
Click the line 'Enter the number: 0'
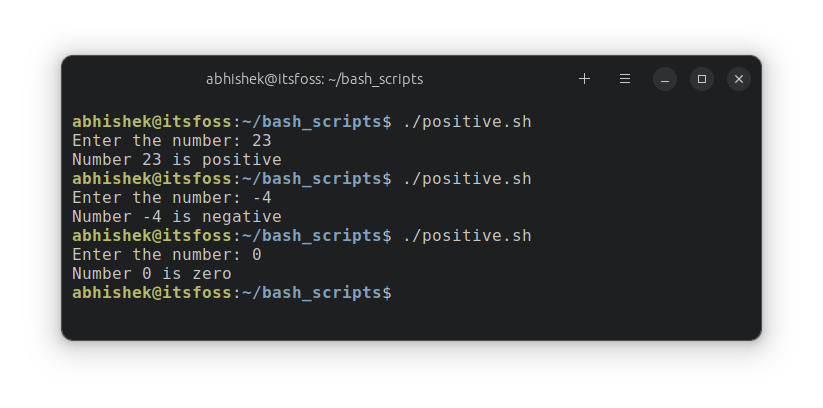[x=167, y=255]
